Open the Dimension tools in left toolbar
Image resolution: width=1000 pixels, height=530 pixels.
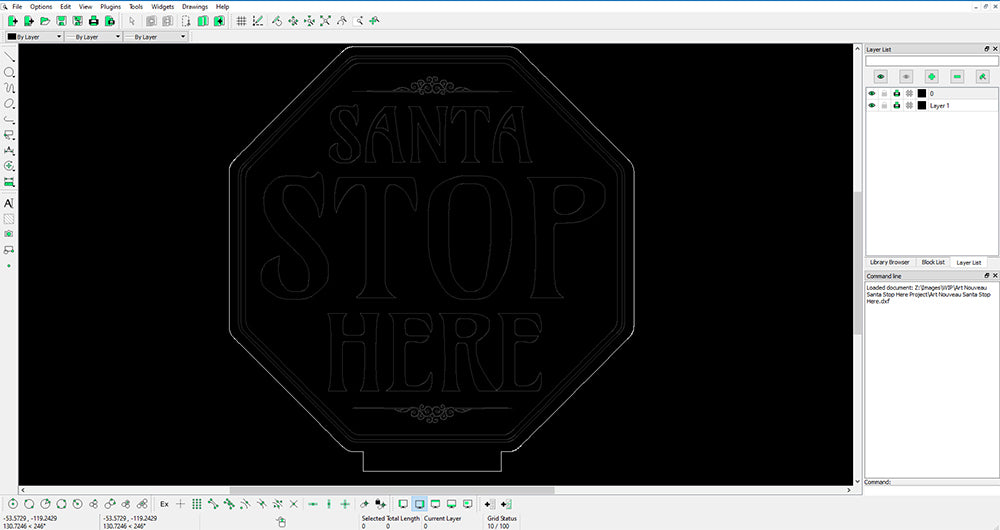pos(9,151)
